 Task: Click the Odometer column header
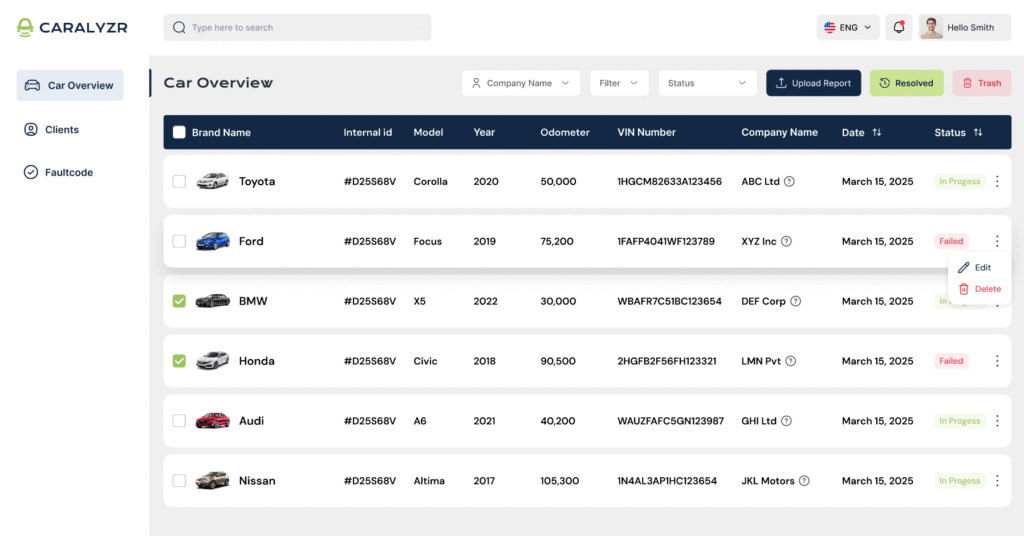[x=564, y=133]
